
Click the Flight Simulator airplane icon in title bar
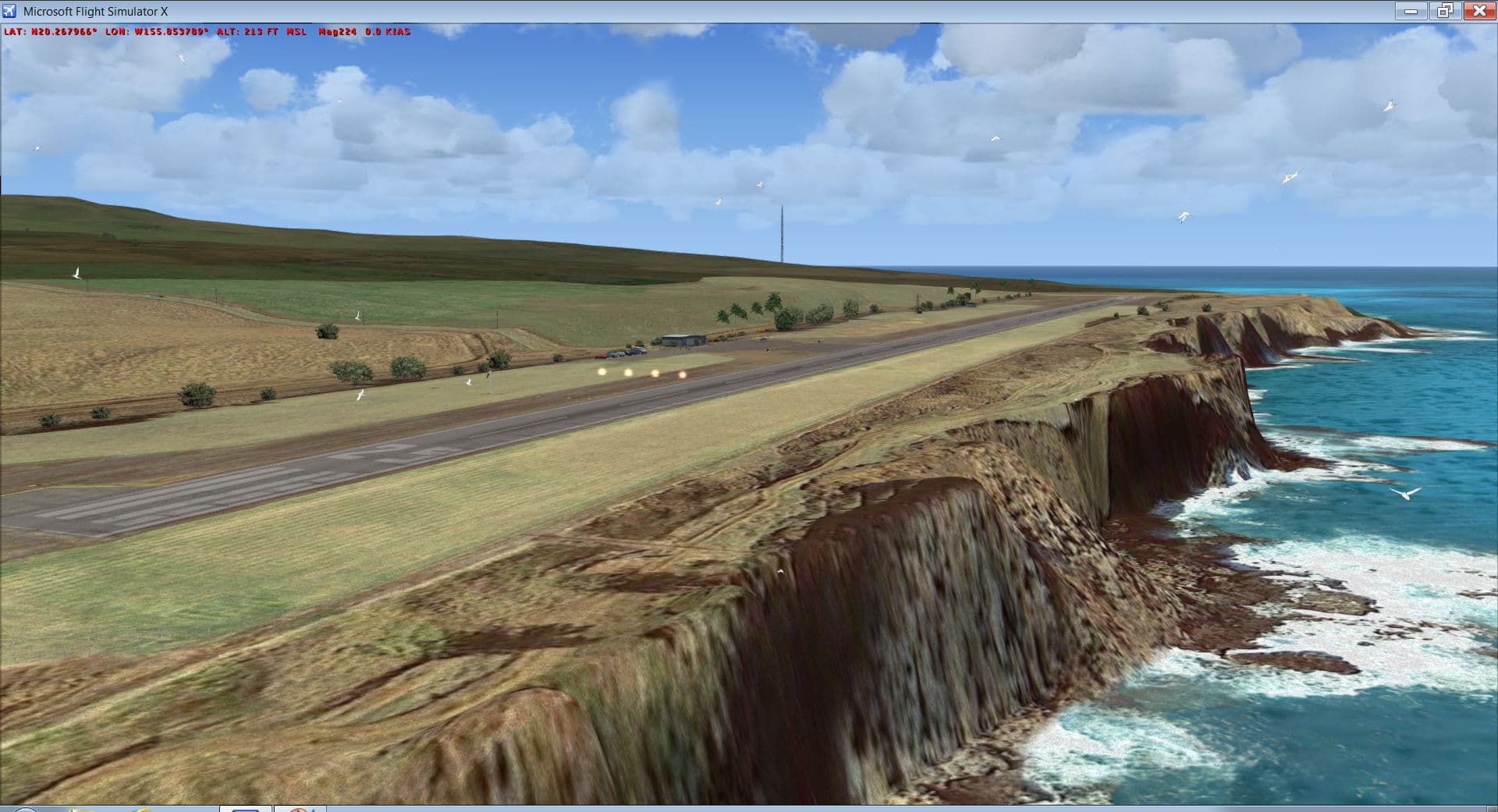click(10, 11)
